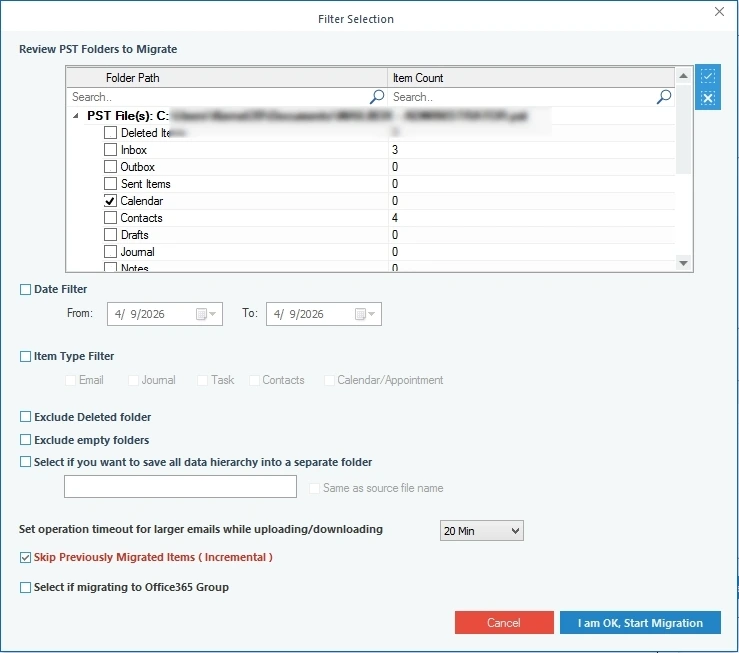Open the To date calendar picker
The image size is (739, 653).
[365, 314]
